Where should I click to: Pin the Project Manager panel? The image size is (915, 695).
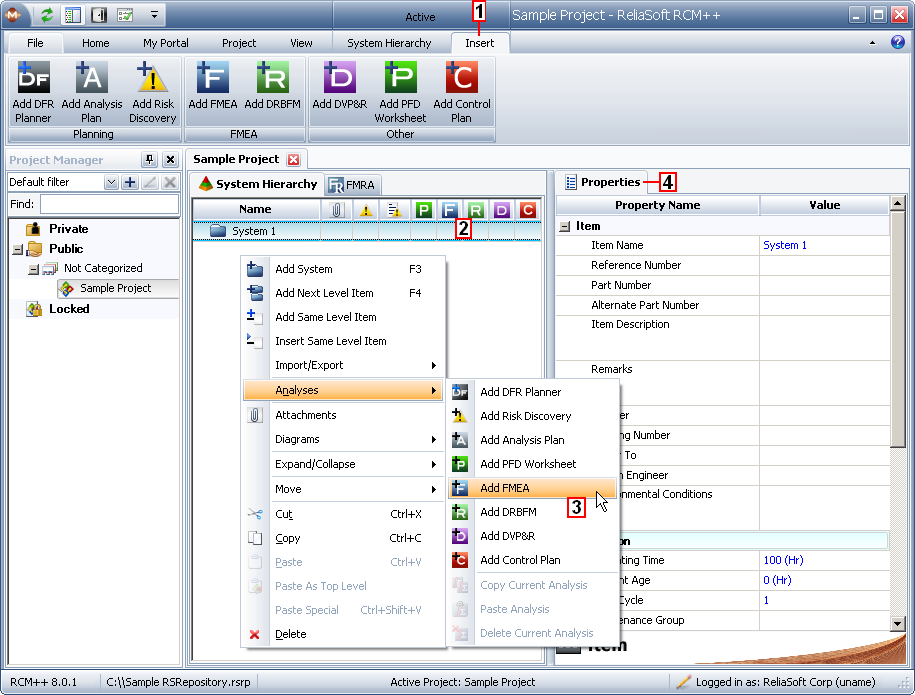point(150,160)
